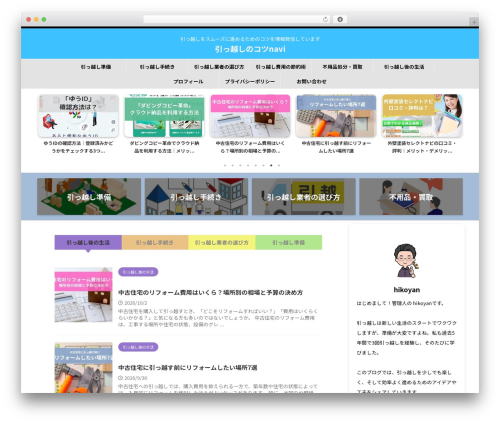Open article 中古住宅に引っ越す前にリフォームしたい場所7選
Screen dimensions: 500x423
pyautogui.click(x=188, y=368)
